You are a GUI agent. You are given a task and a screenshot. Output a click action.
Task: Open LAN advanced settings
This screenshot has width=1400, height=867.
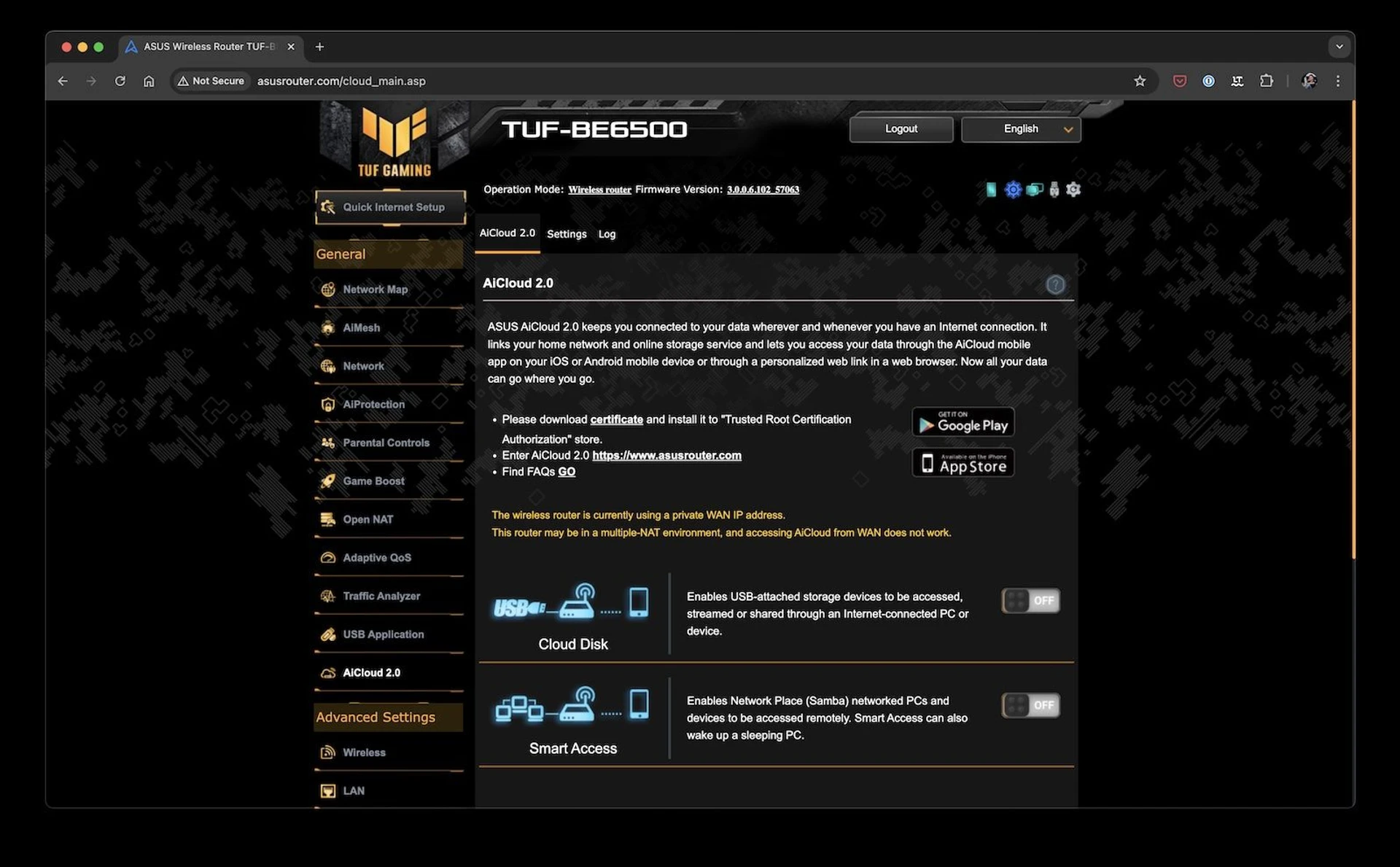(389, 791)
